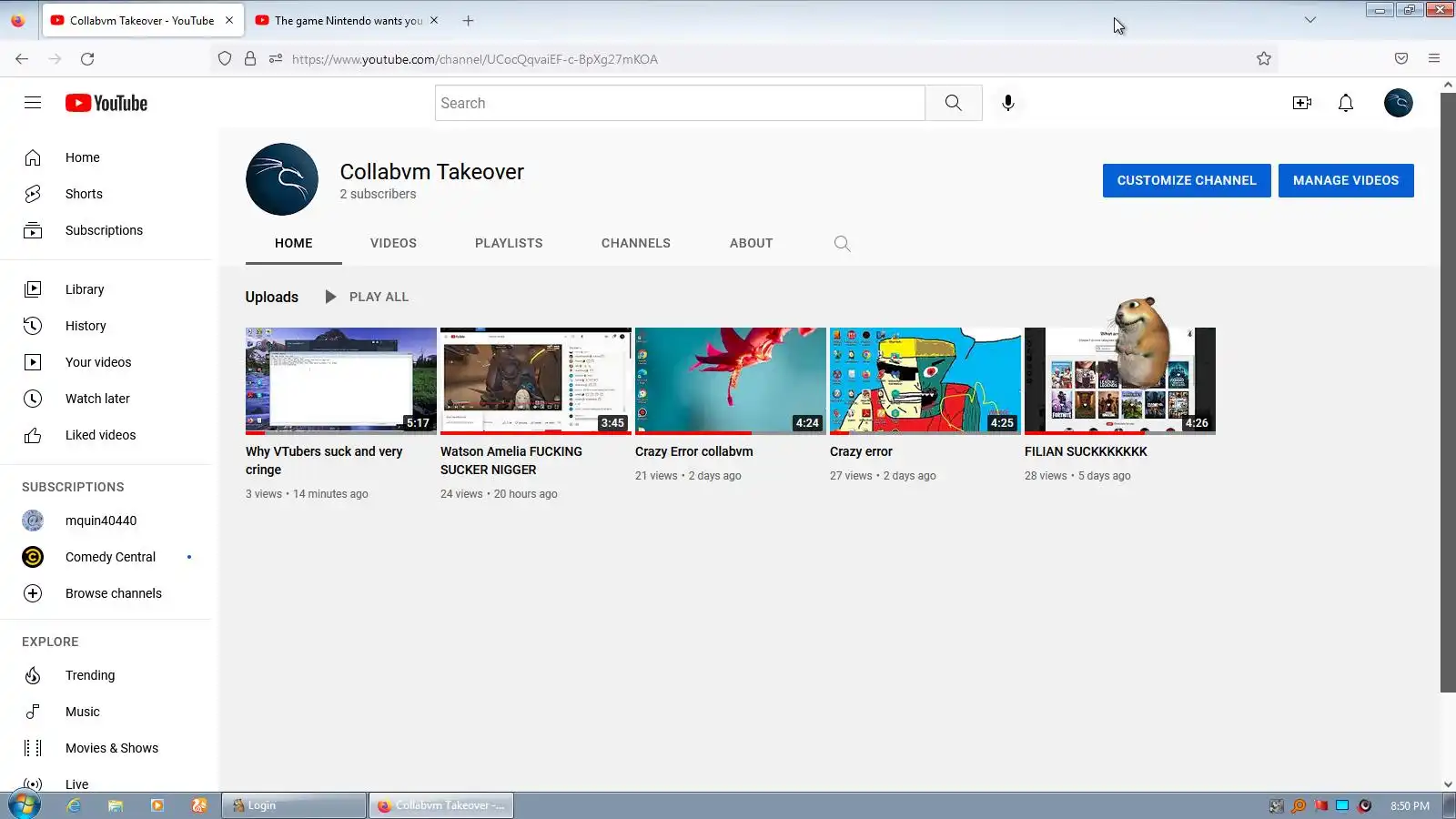Open the account avatar menu
Screen dimensions: 1456x819
coord(1399,103)
